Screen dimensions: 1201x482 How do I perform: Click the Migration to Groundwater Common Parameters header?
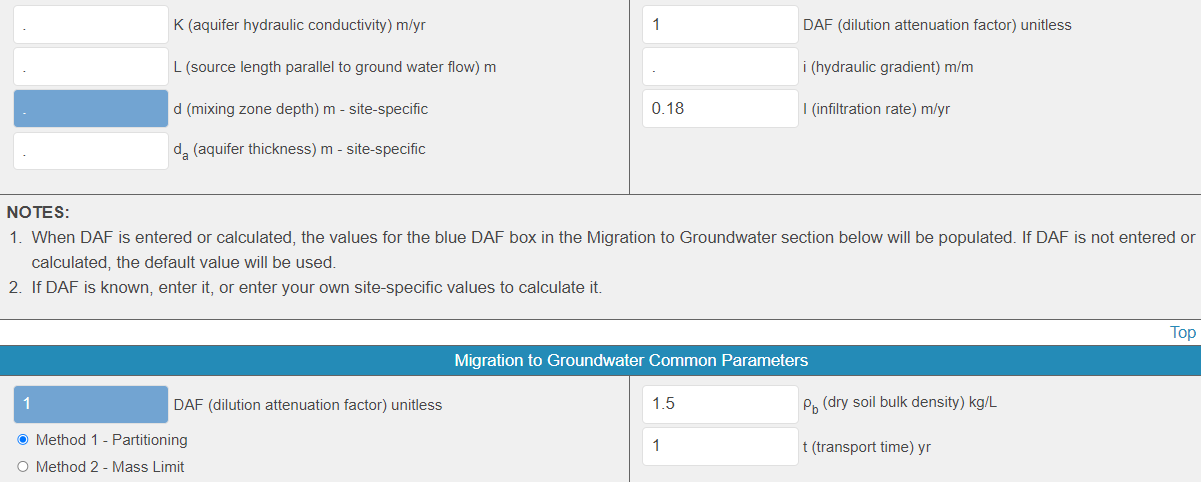tap(631, 360)
